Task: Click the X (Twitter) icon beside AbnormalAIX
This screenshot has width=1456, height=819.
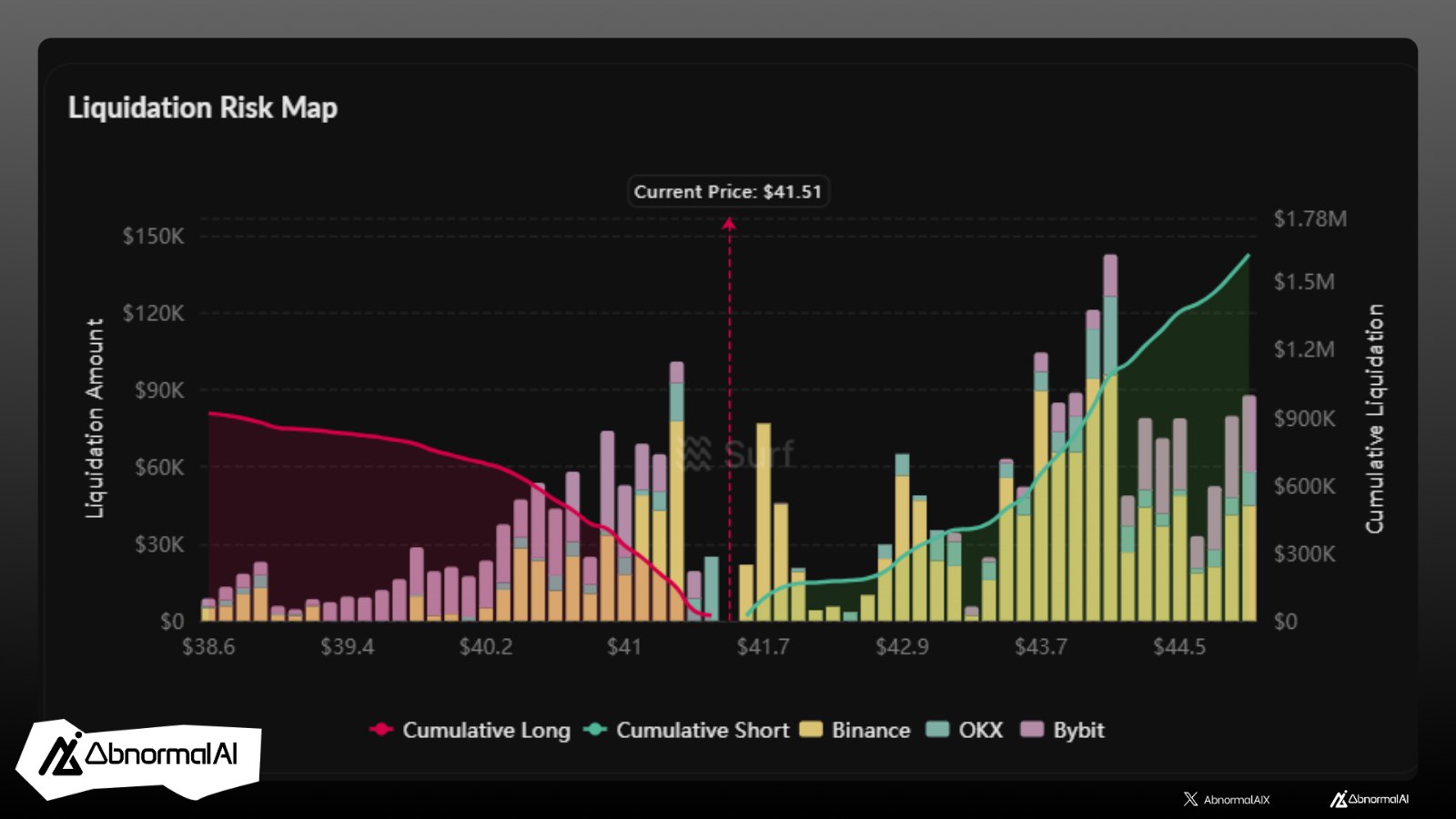Action: [x=1190, y=799]
